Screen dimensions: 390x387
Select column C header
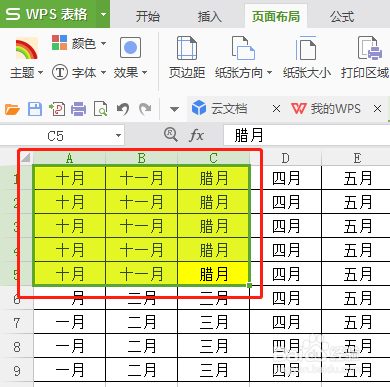point(213,158)
